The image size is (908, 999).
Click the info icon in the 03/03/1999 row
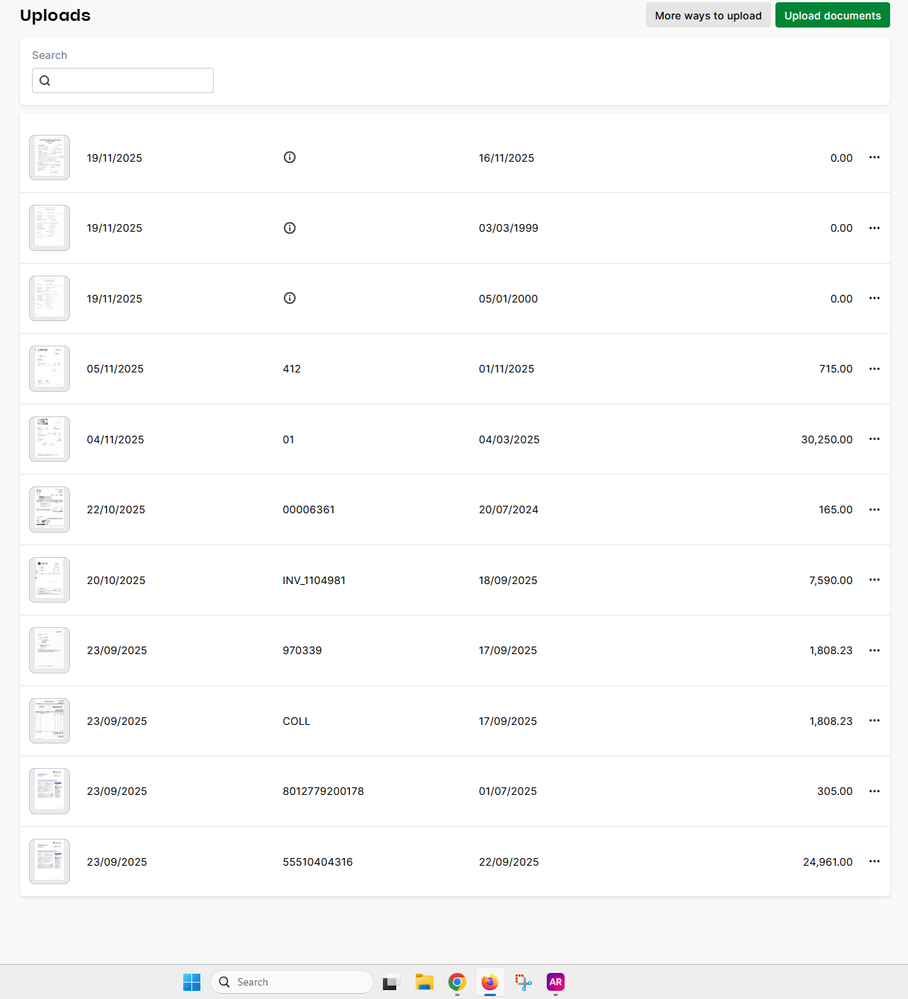290,228
